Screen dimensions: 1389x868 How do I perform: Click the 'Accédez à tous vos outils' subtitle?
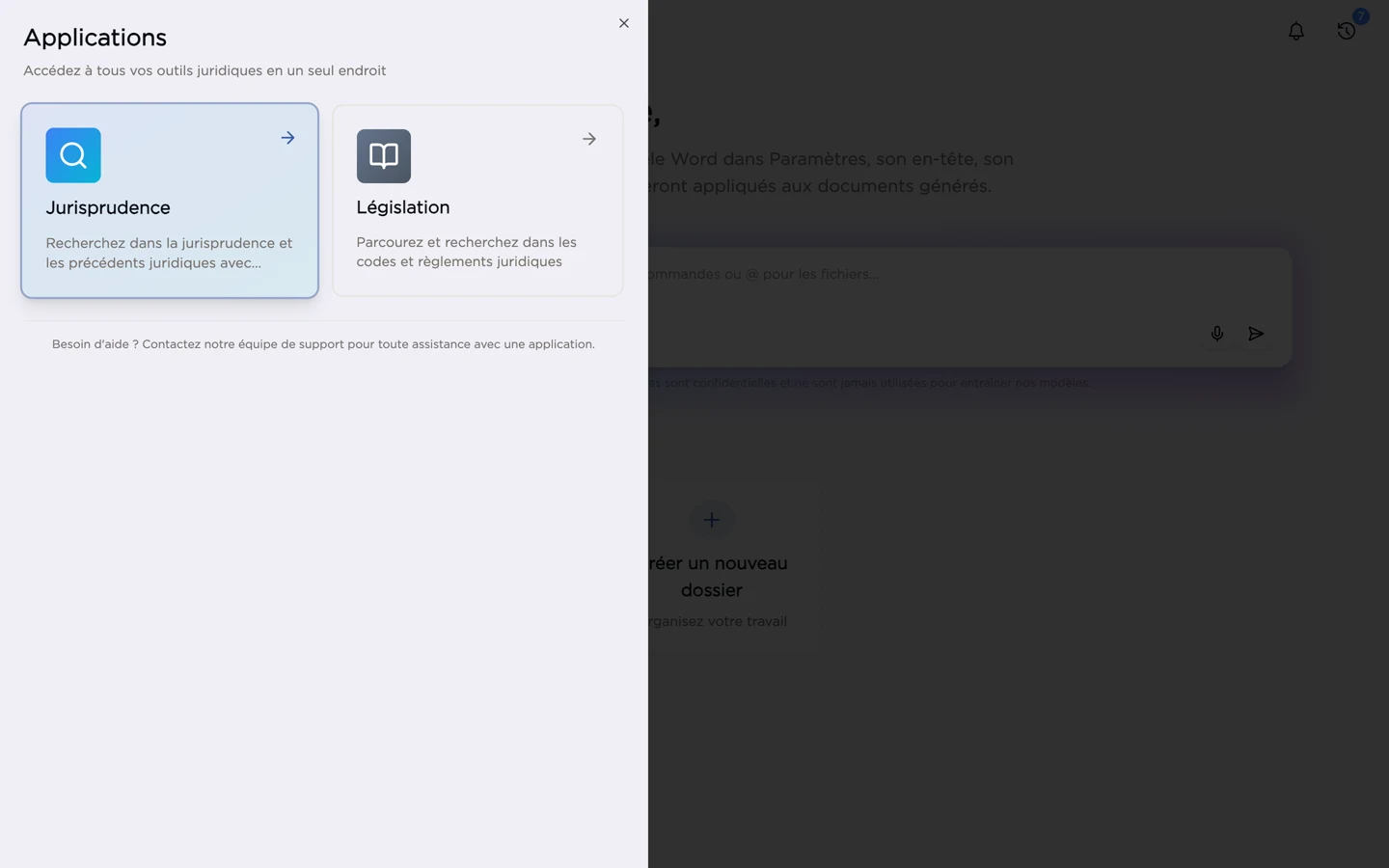(204, 70)
